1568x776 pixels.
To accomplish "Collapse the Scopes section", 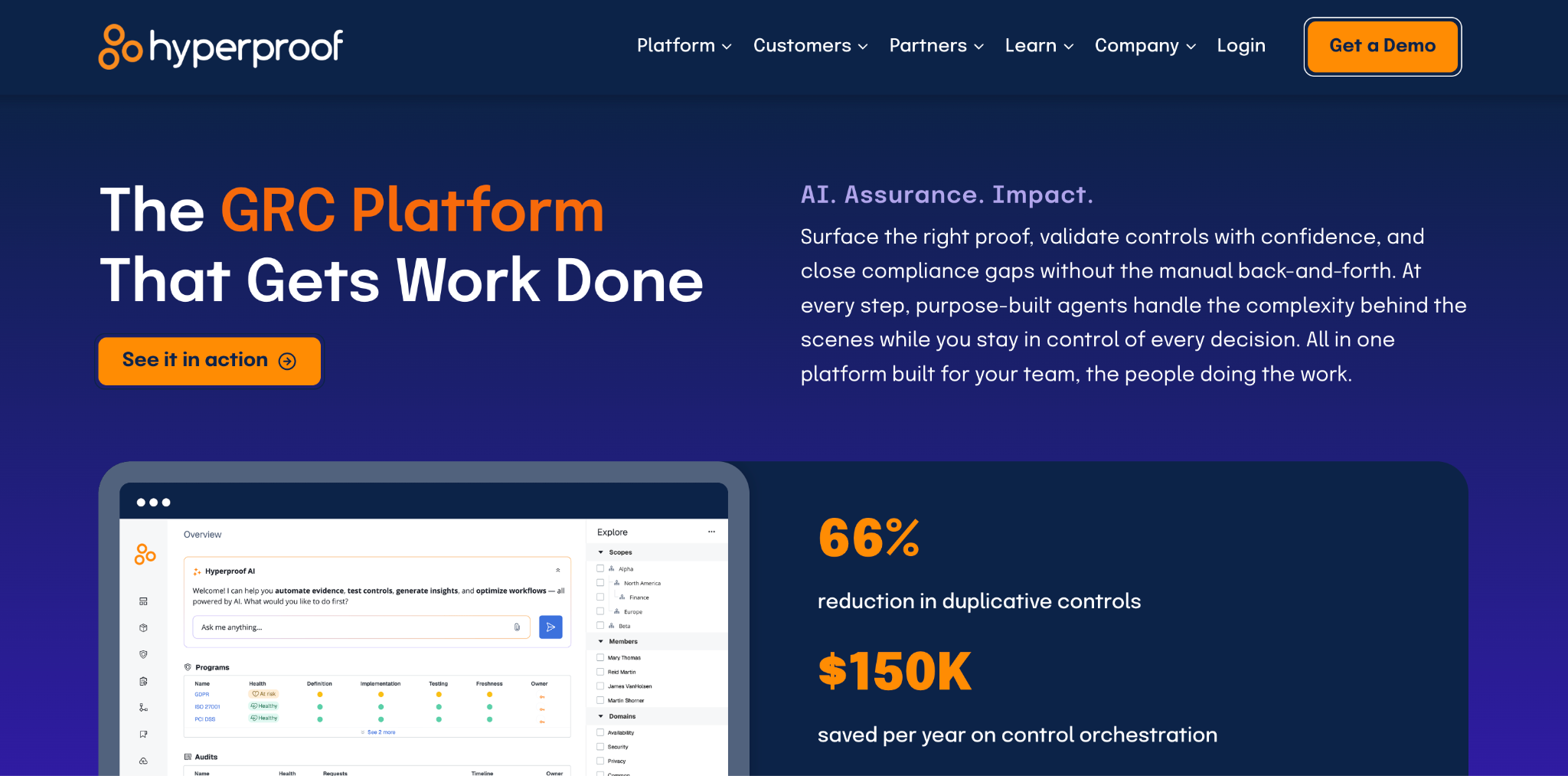I will coord(601,552).
